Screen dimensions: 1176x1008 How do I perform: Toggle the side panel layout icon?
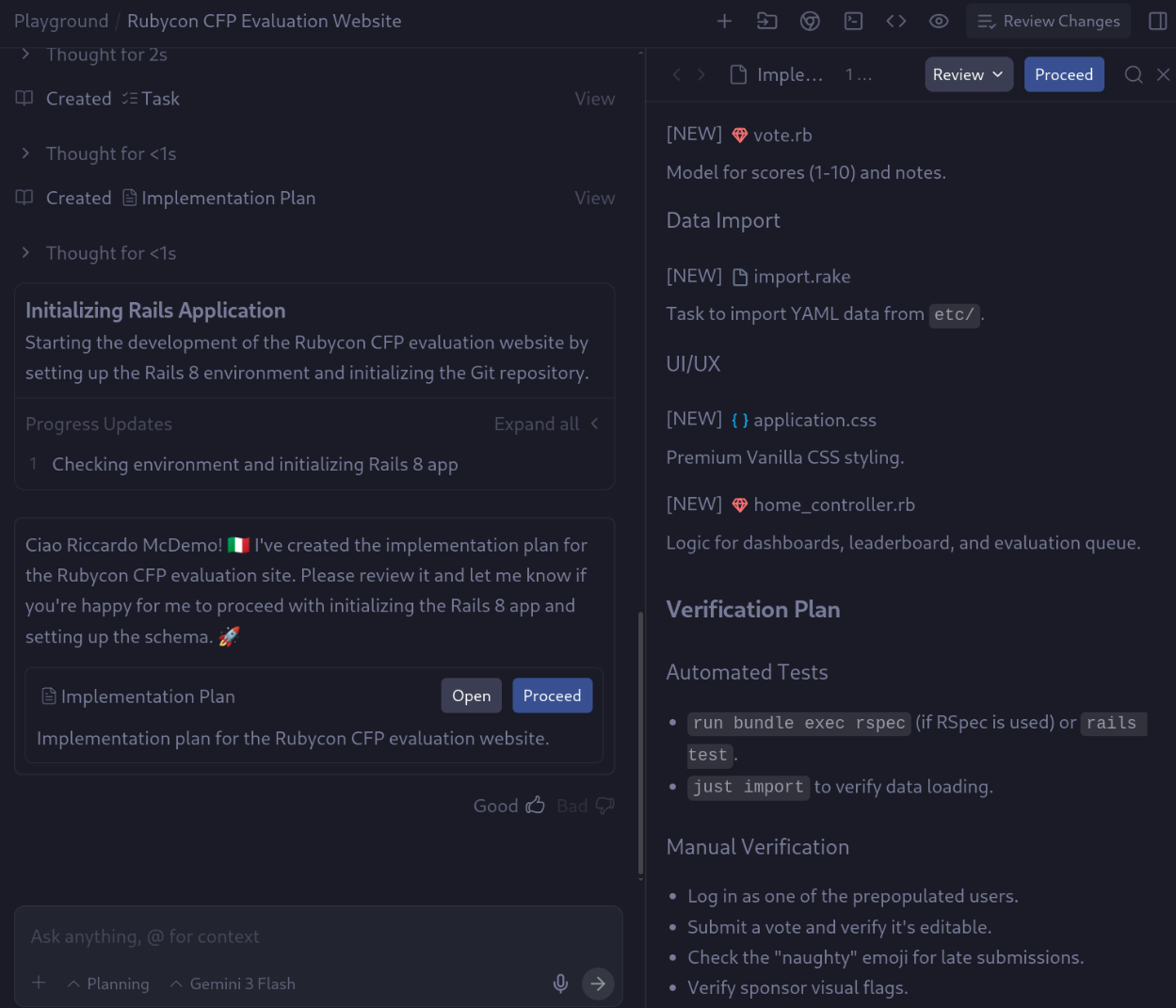[x=1158, y=21]
